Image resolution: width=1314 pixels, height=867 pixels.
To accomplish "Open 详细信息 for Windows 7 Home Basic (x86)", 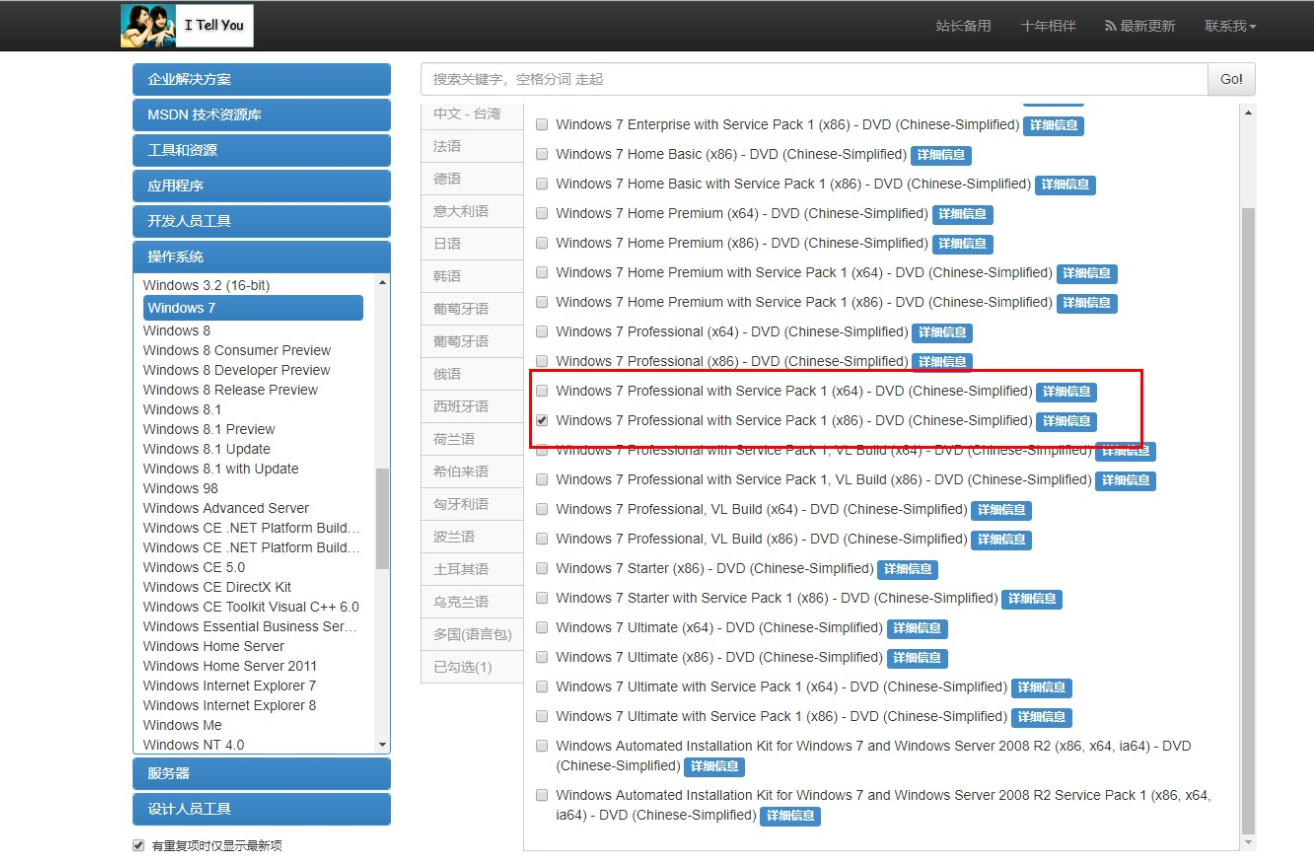I will (x=941, y=155).
